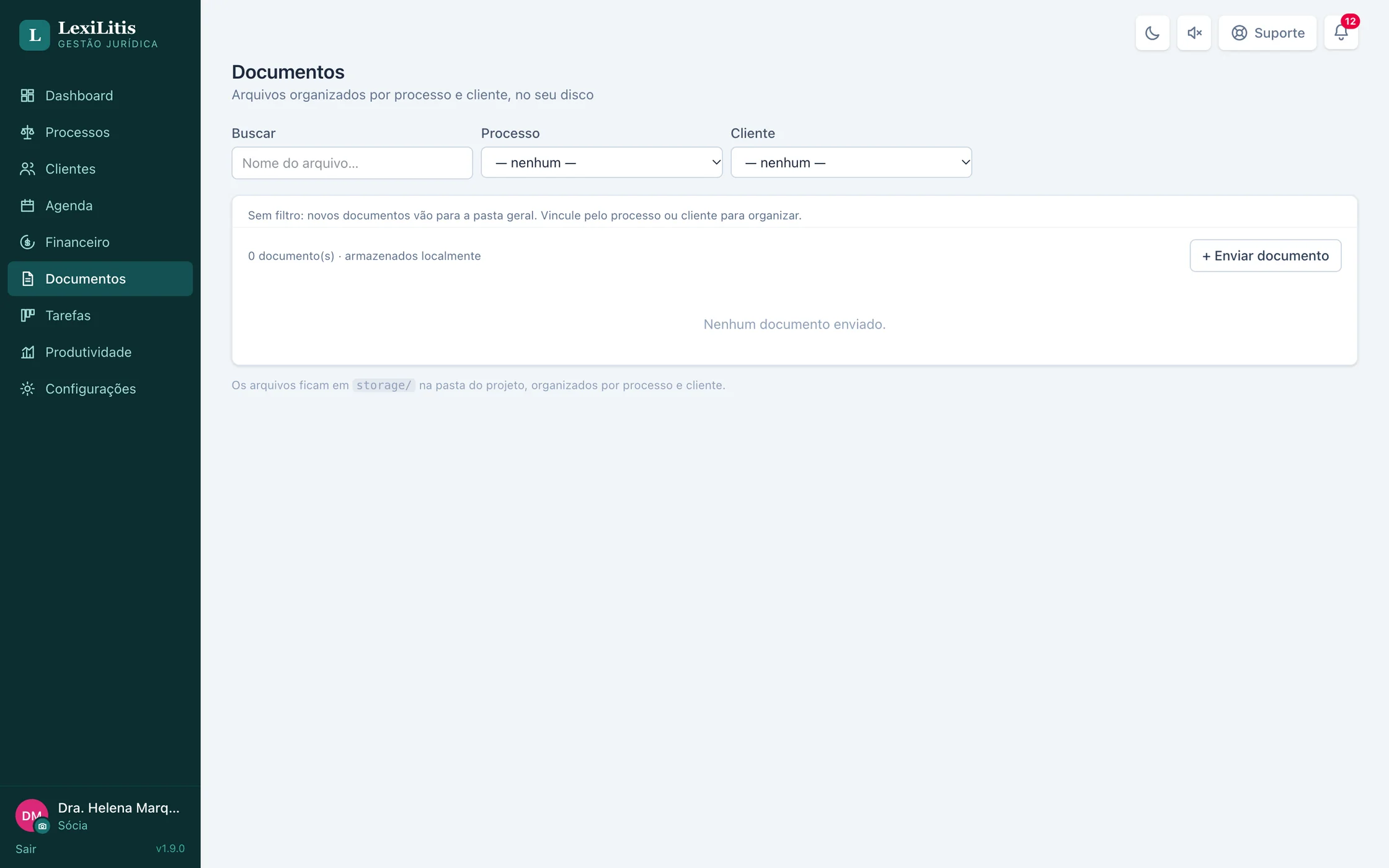The width and height of the screenshot is (1389, 868).
Task: Open the Processo filter dropdown
Action: (601, 162)
